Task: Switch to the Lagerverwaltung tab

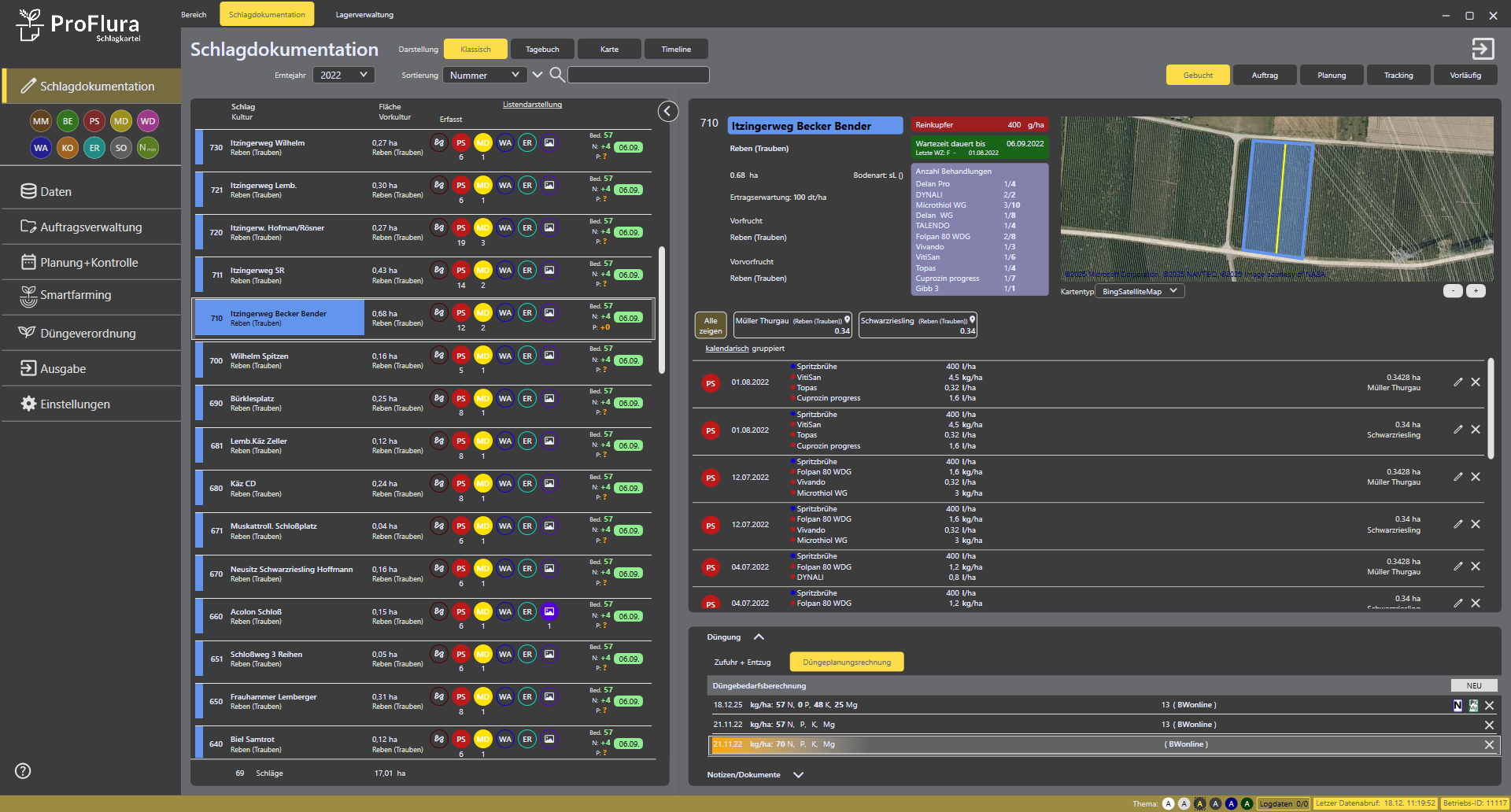Action: (x=364, y=15)
